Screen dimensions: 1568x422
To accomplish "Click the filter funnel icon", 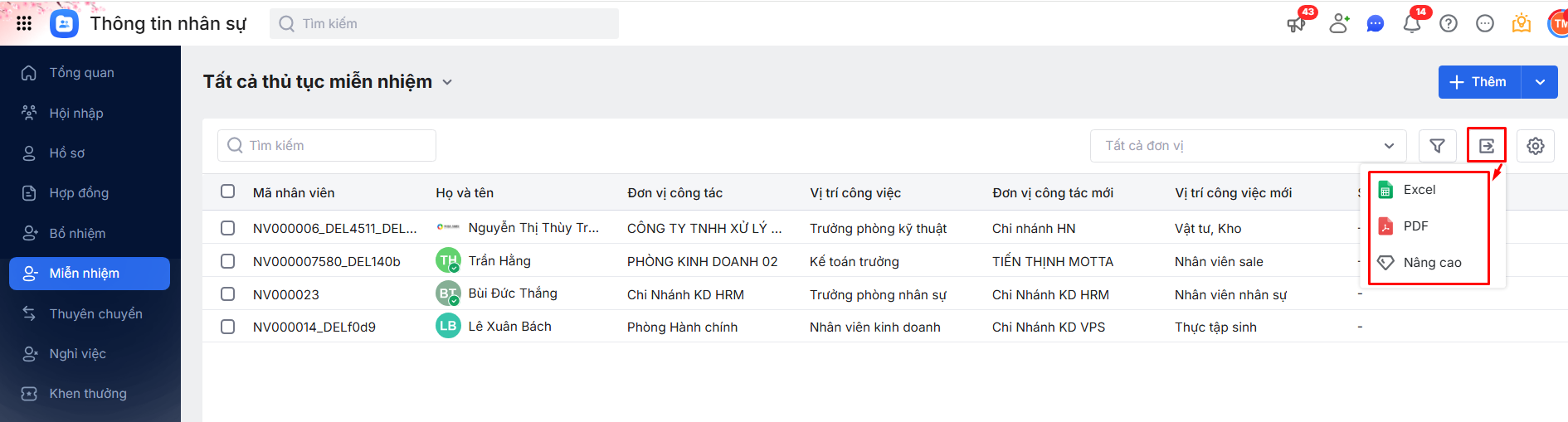I will 1438,146.
